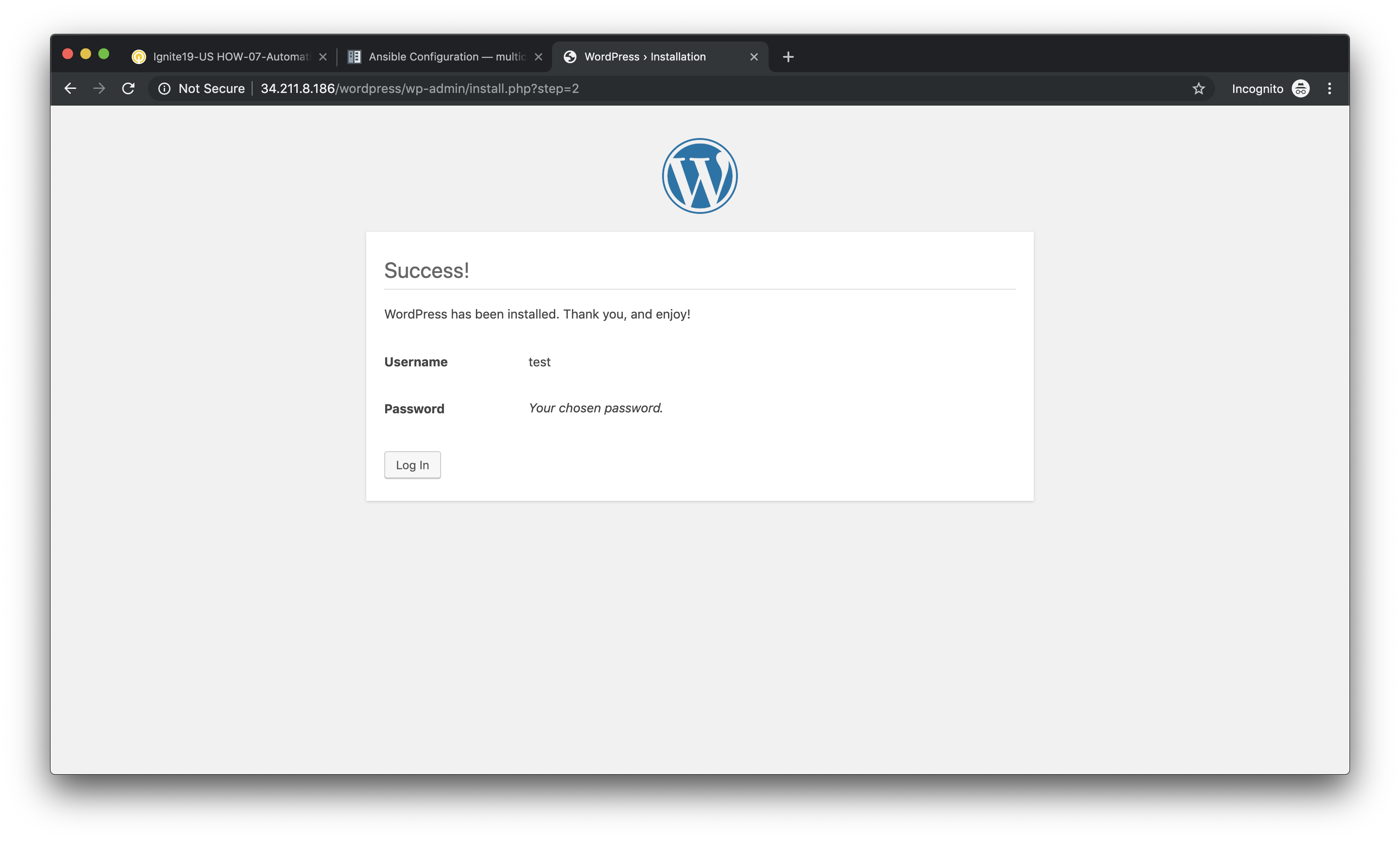Click the Log In button
Screen dimensions: 1400x841
coord(412,465)
